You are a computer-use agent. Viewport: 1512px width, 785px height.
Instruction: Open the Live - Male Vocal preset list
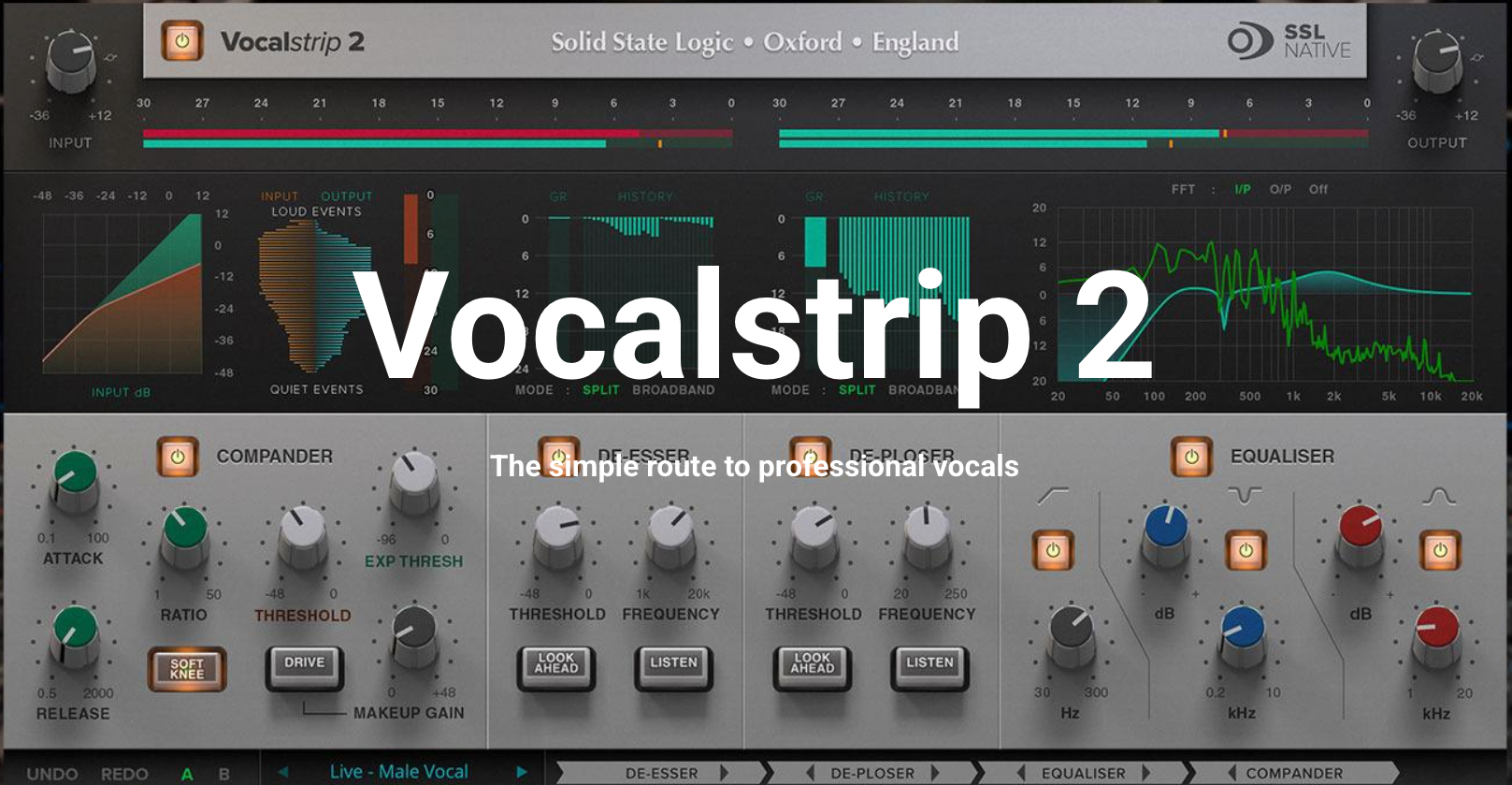click(399, 772)
